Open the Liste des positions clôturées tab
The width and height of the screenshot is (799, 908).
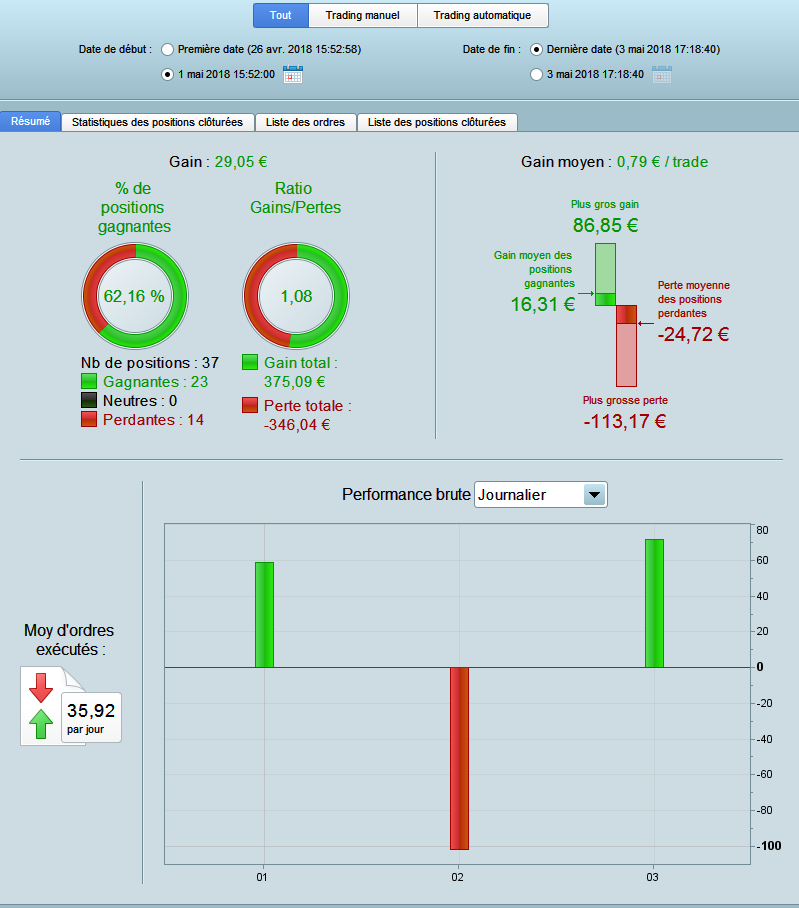(437, 122)
